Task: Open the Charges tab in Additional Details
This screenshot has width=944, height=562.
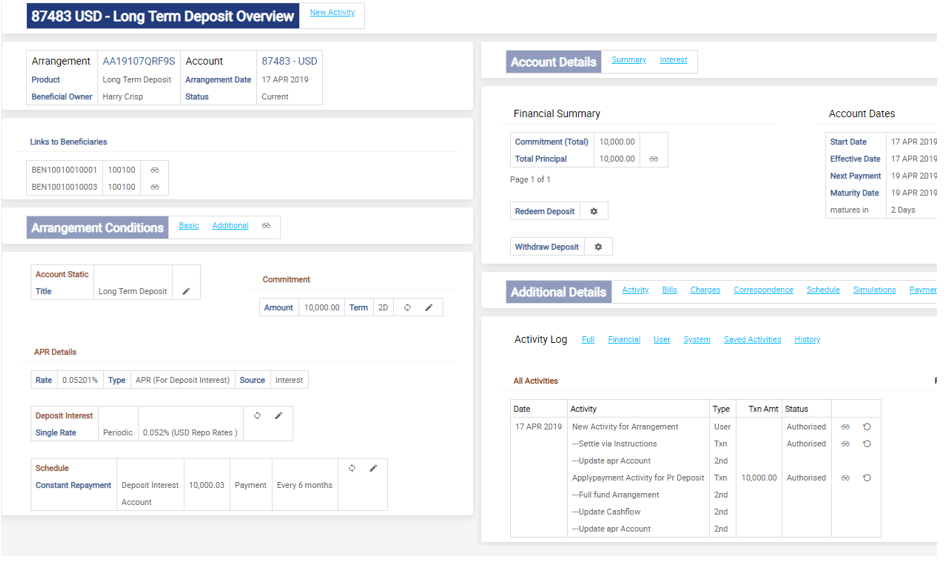Action: pos(705,290)
